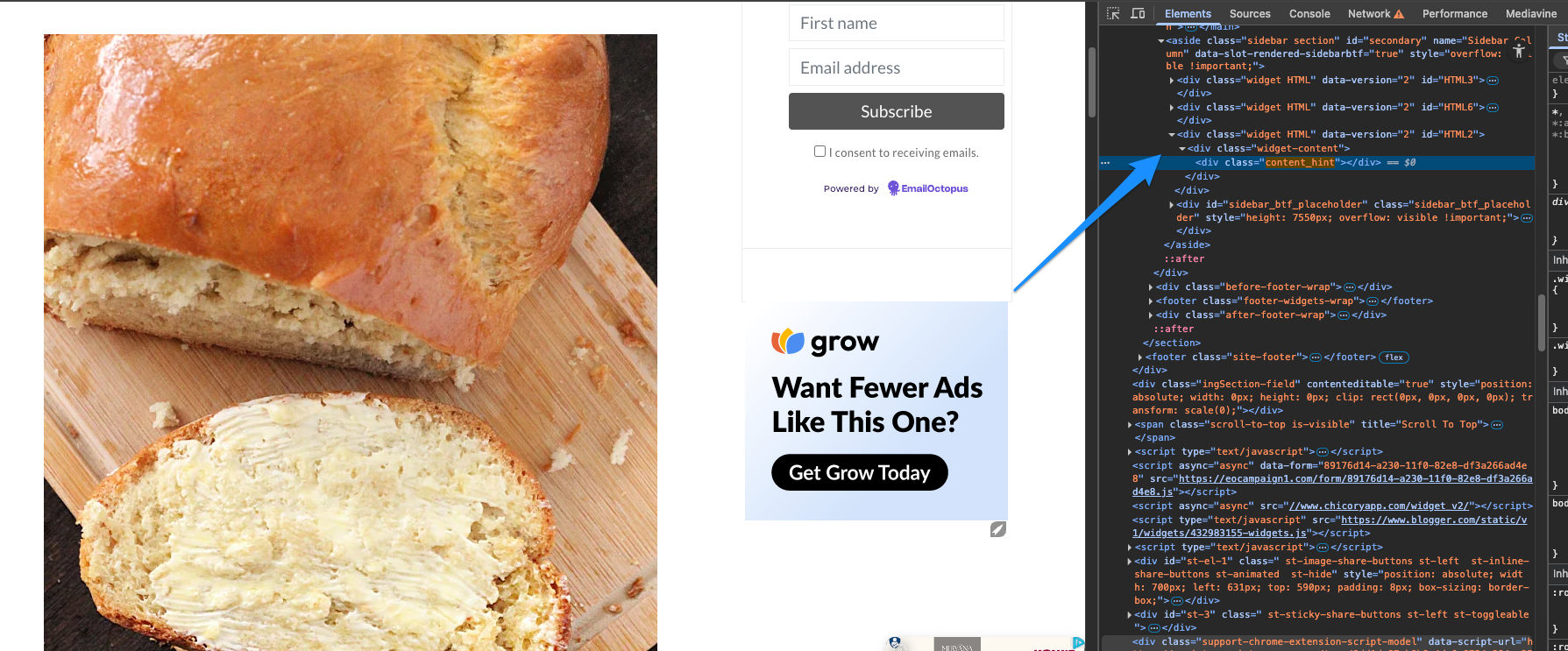Open the accessibility tree floating button
Screen dimensions: 1568x651
click(x=1519, y=52)
